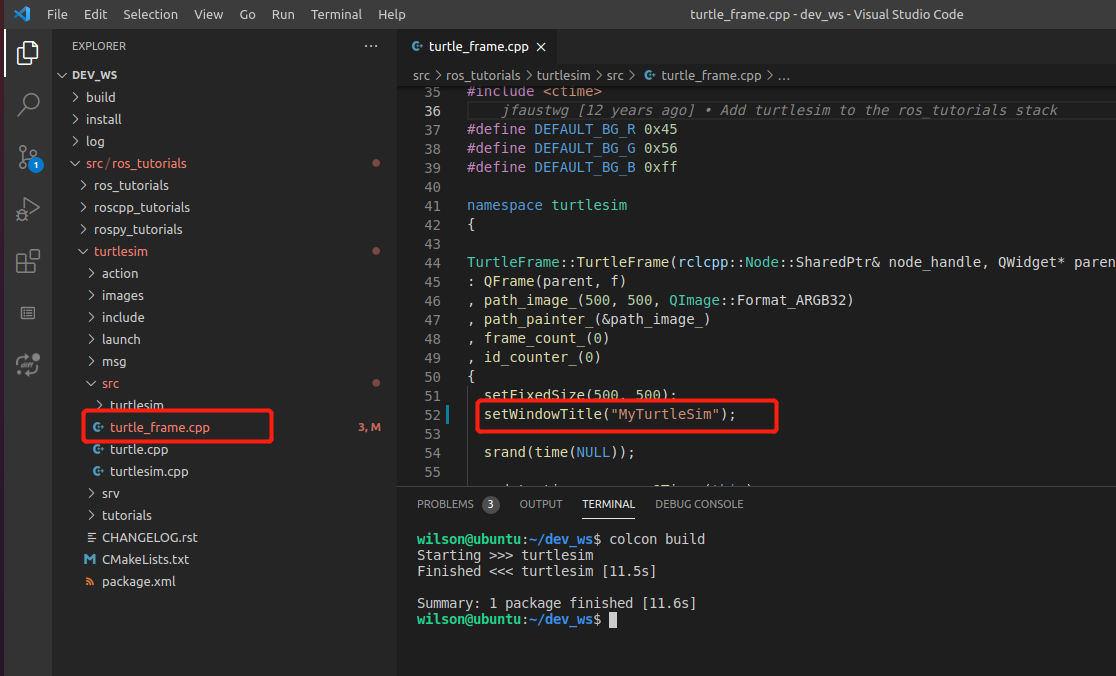Open the Run menu
This screenshot has height=676, width=1116.
[x=283, y=14]
